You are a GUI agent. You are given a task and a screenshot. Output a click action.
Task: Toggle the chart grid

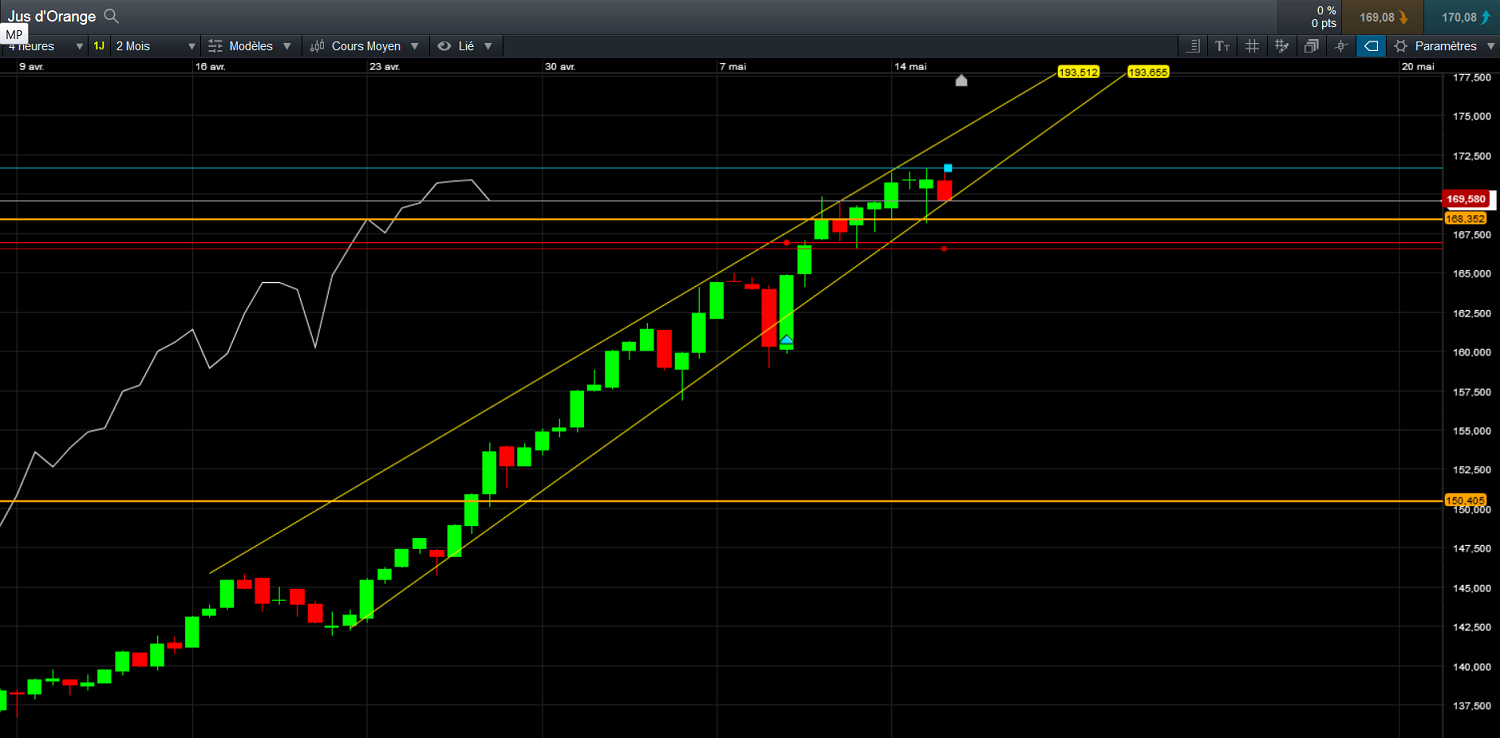[1252, 46]
